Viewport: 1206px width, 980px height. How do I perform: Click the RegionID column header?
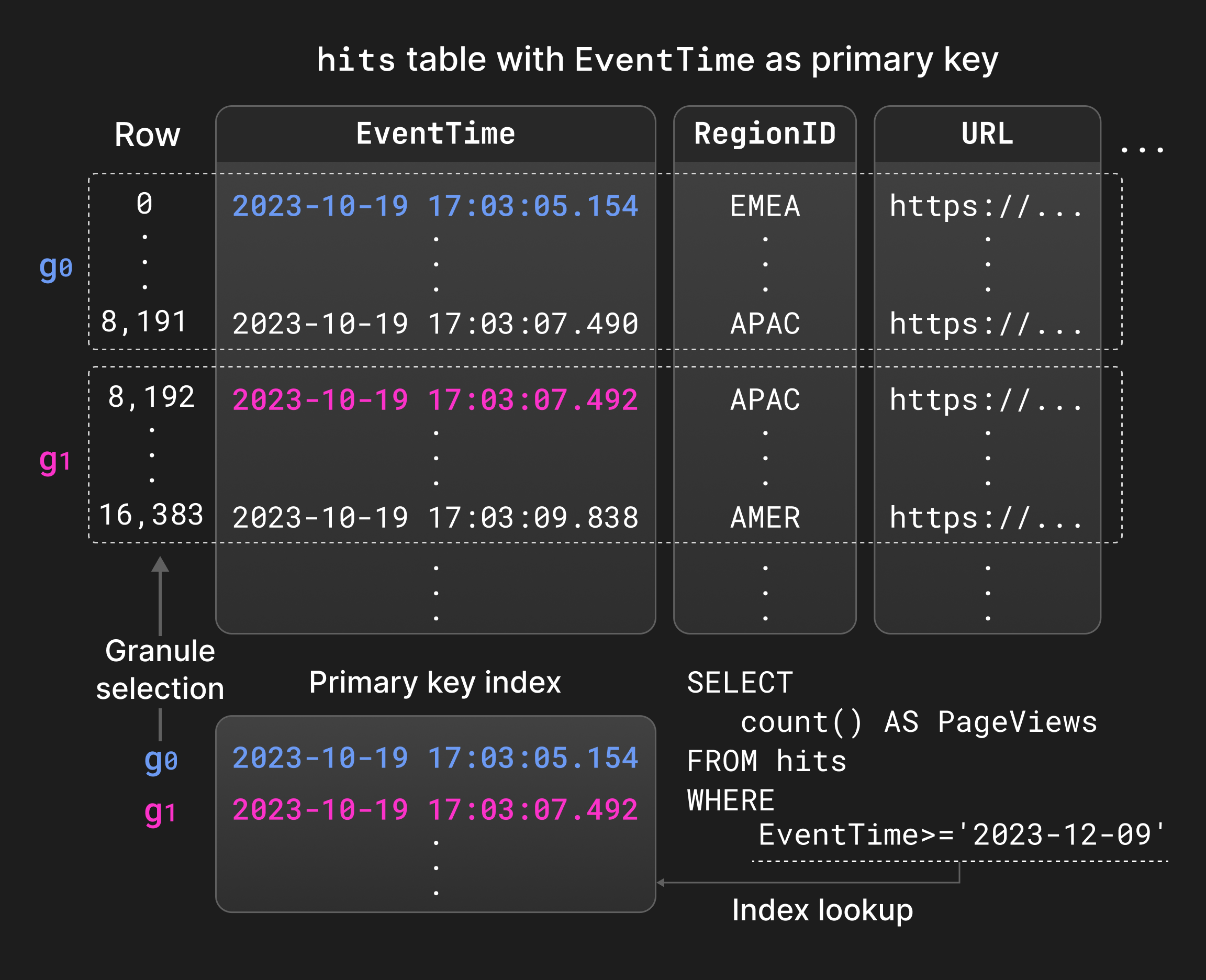coord(764,134)
